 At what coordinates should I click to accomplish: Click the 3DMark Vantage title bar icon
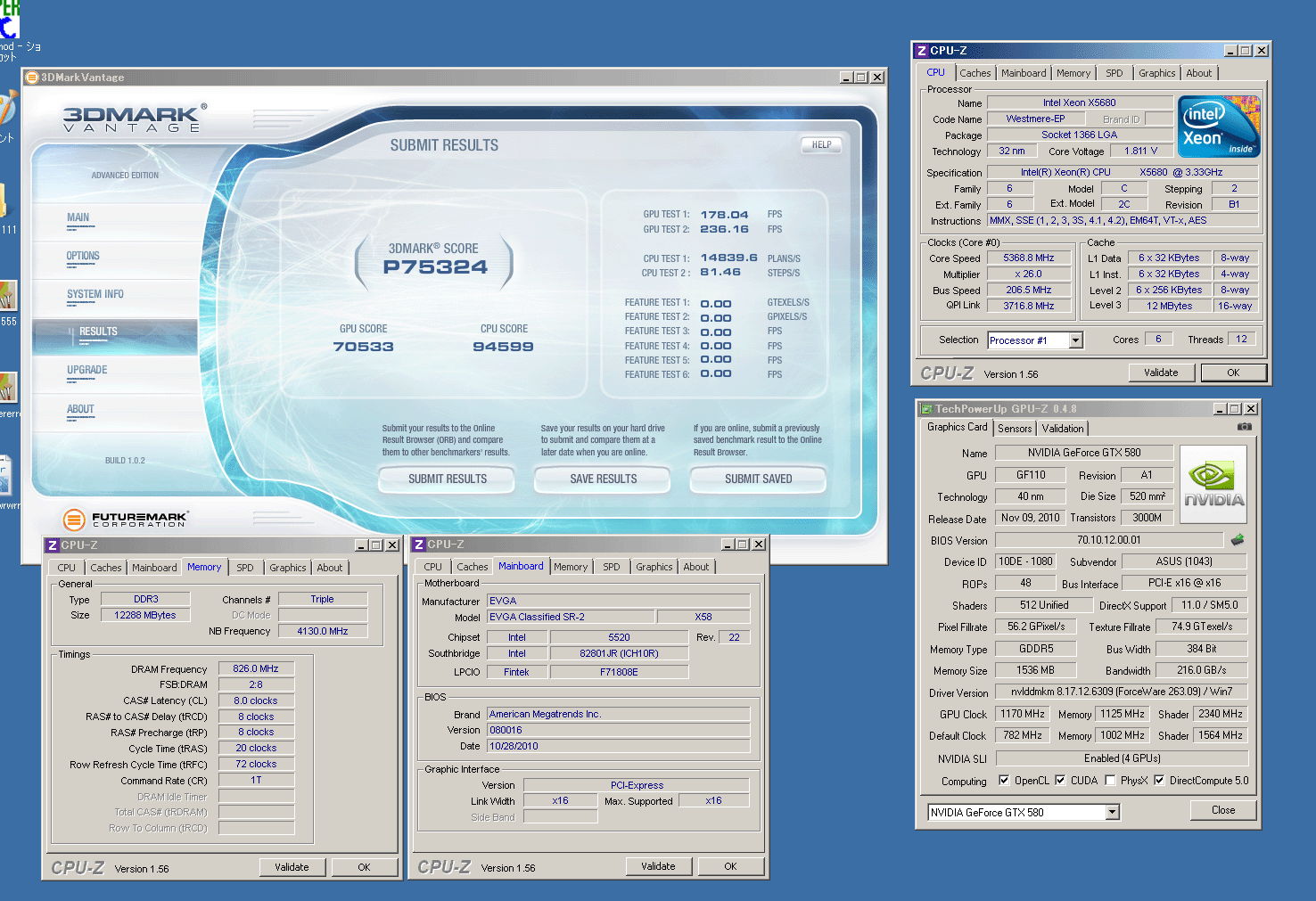(32, 78)
